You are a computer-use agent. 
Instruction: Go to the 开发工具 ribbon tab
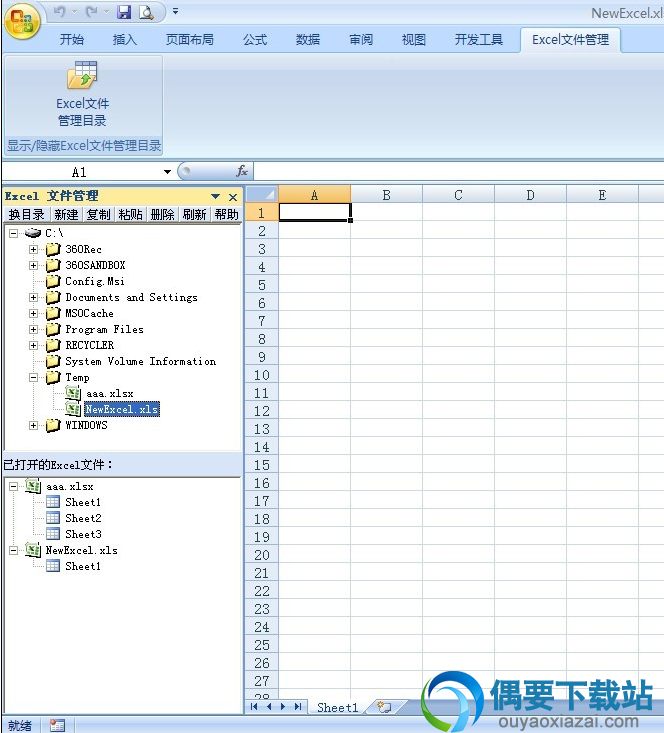point(479,39)
